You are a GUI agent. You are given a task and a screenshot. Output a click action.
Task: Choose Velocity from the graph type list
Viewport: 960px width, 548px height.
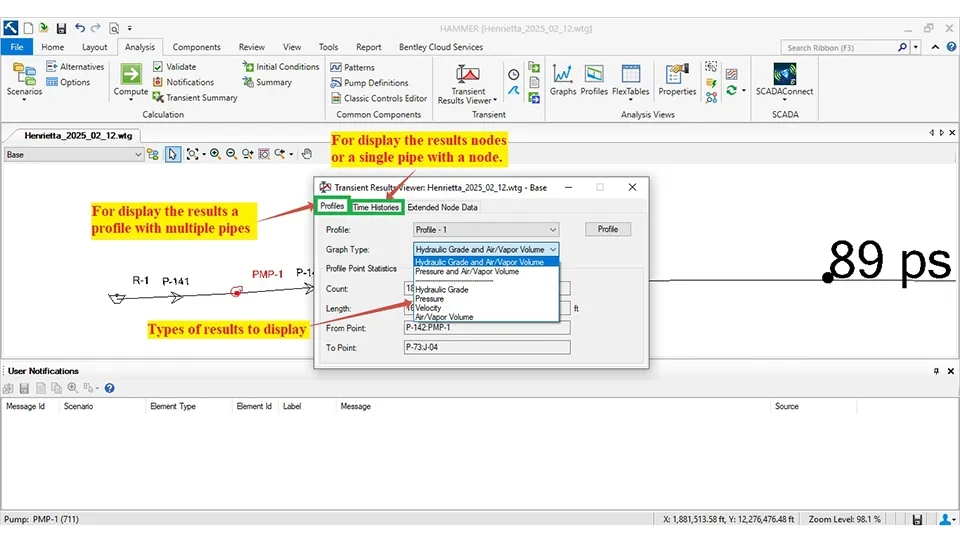428,308
